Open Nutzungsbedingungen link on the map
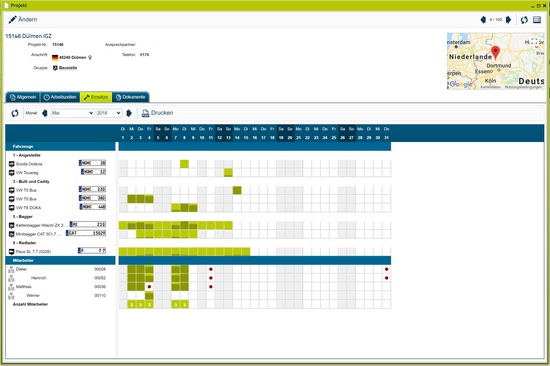This screenshot has height=366, width=550. (x=523, y=87)
